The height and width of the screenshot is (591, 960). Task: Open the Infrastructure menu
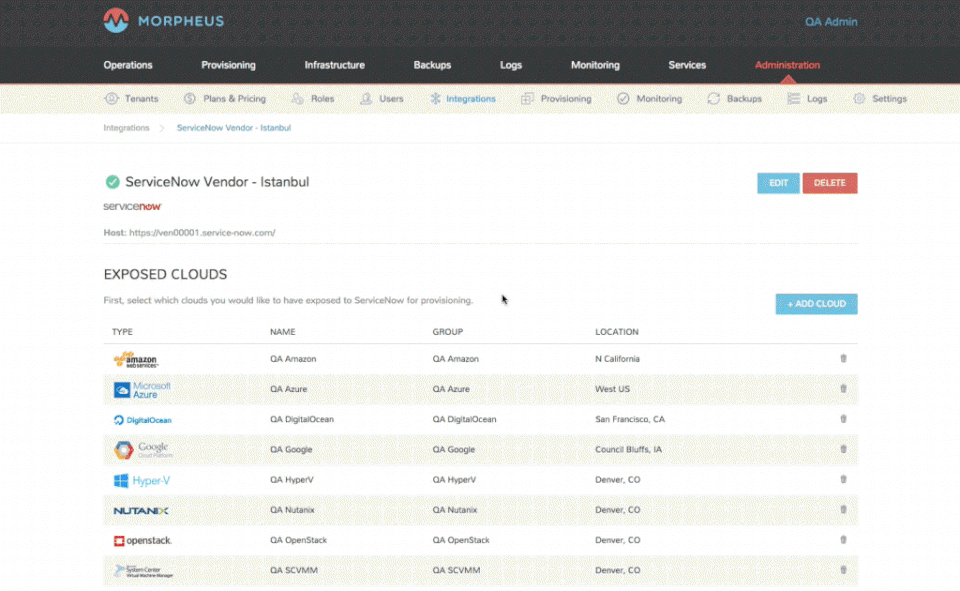coord(335,65)
